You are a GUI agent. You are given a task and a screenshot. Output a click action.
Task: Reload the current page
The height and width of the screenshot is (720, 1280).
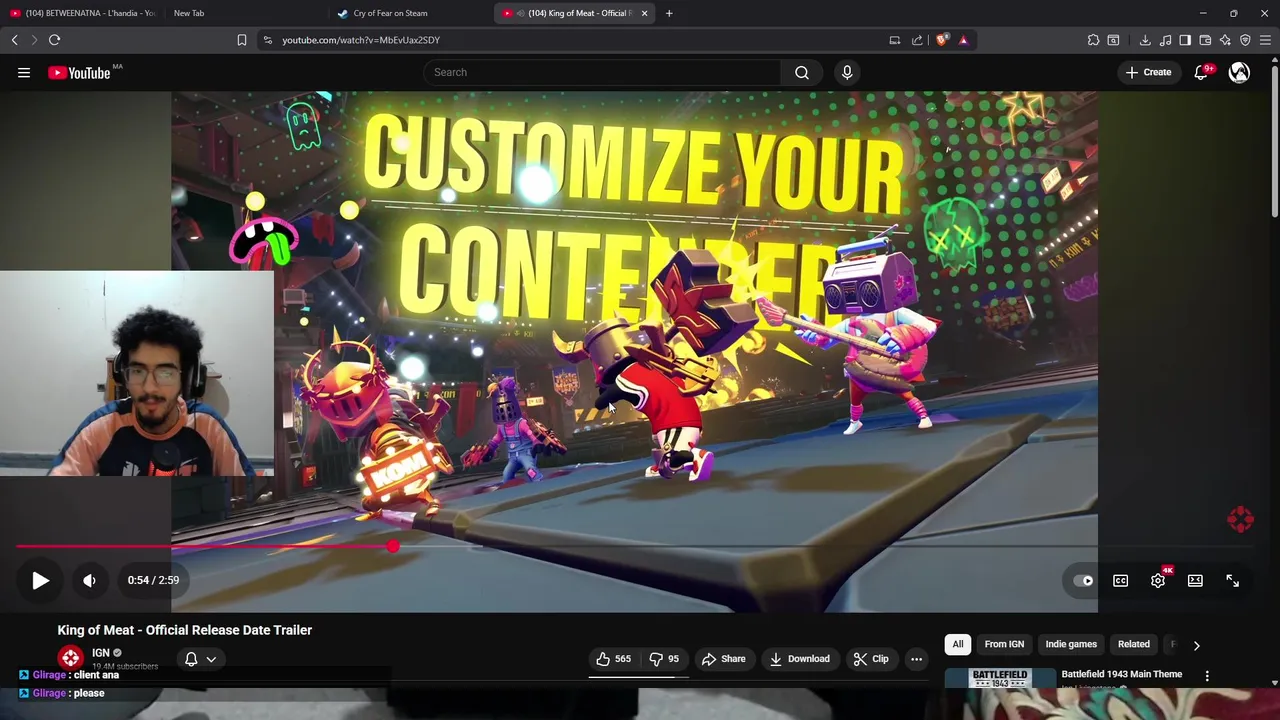point(55,40)
